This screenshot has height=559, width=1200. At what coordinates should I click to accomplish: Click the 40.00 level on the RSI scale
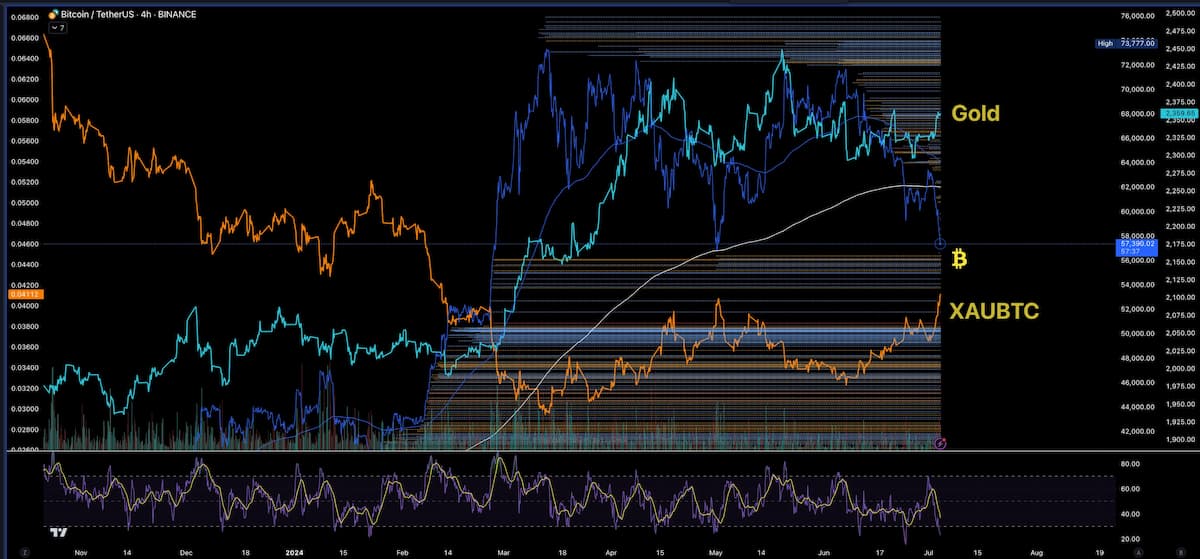[1130, 514]
